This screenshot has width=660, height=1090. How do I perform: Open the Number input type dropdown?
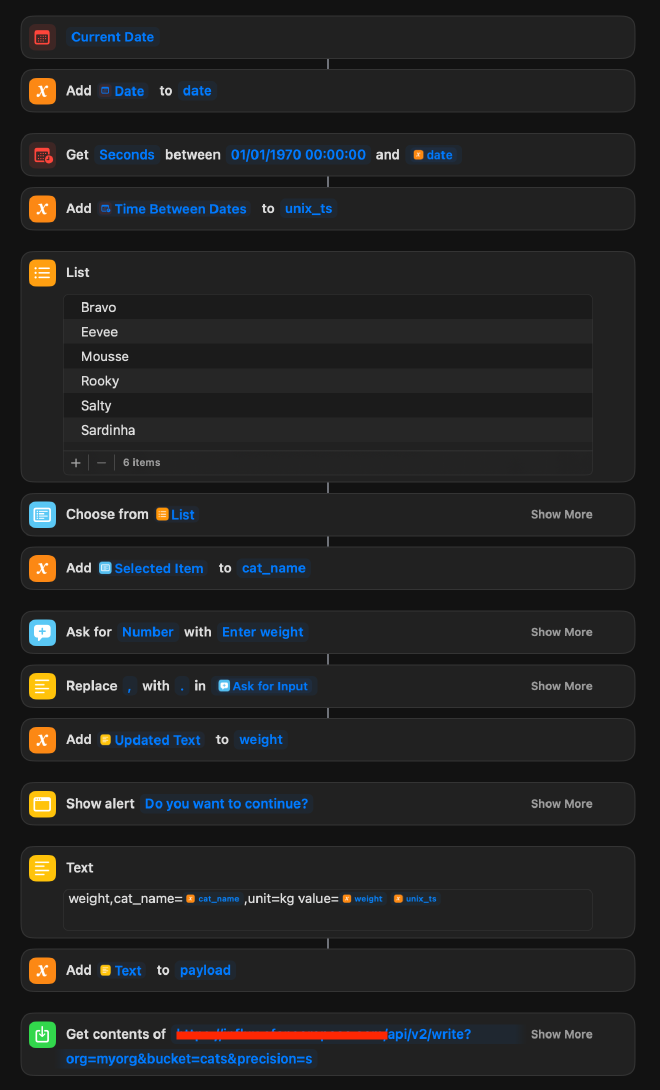148,632
